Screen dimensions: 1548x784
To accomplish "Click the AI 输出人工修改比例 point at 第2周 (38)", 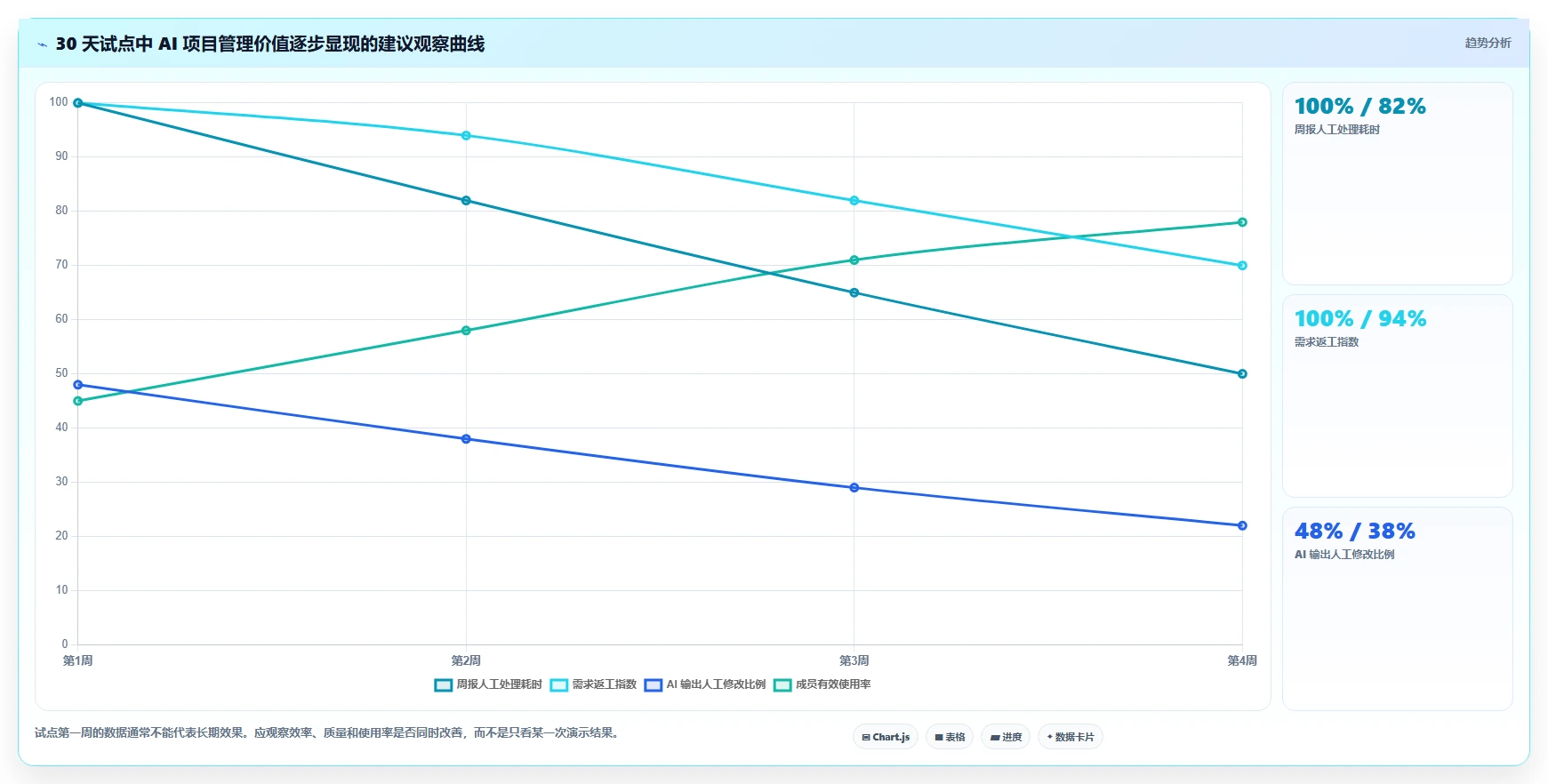I will pyautogui.click(x=466, y=439).
